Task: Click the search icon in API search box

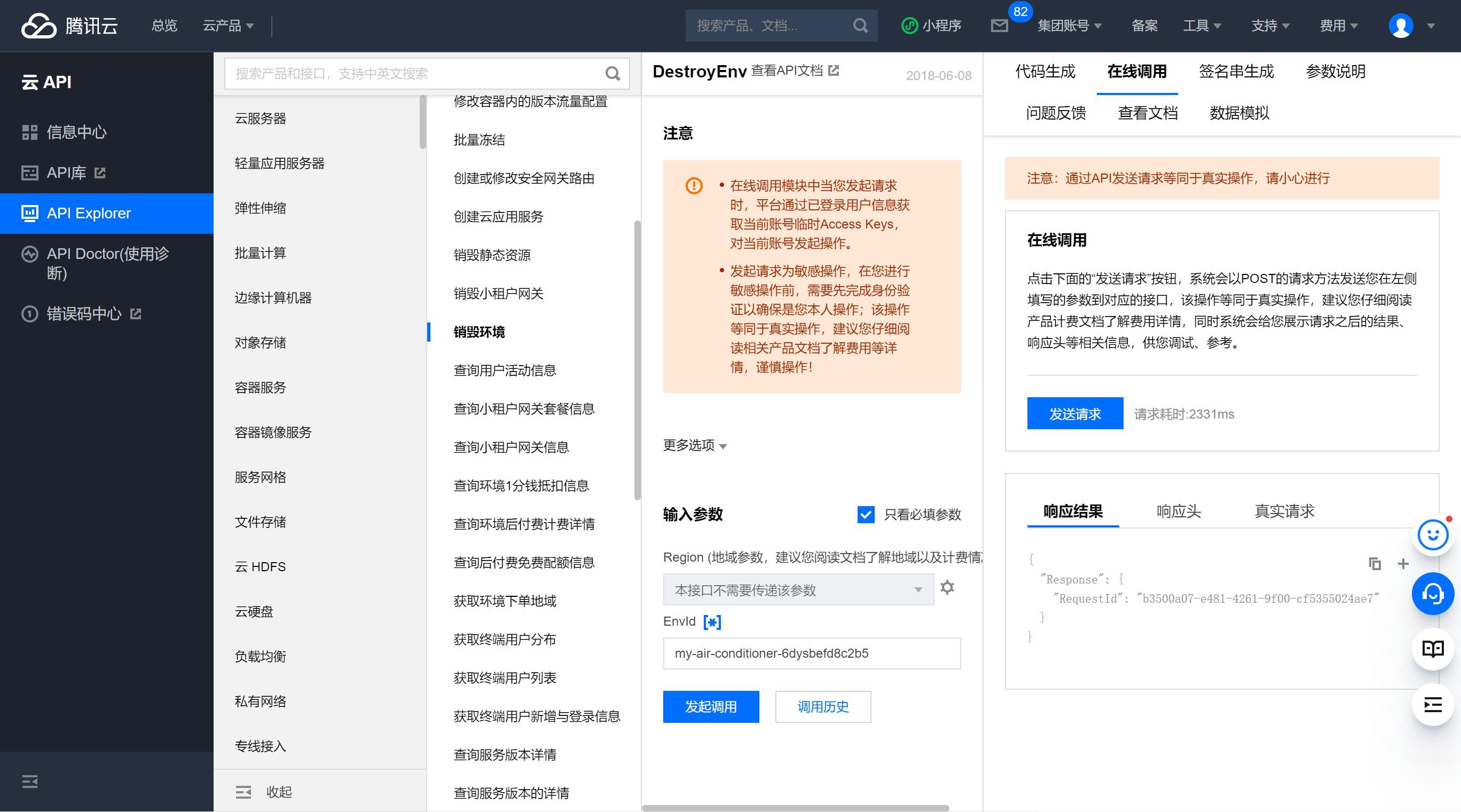Action: pyautogui.click(x=612, y=73)
